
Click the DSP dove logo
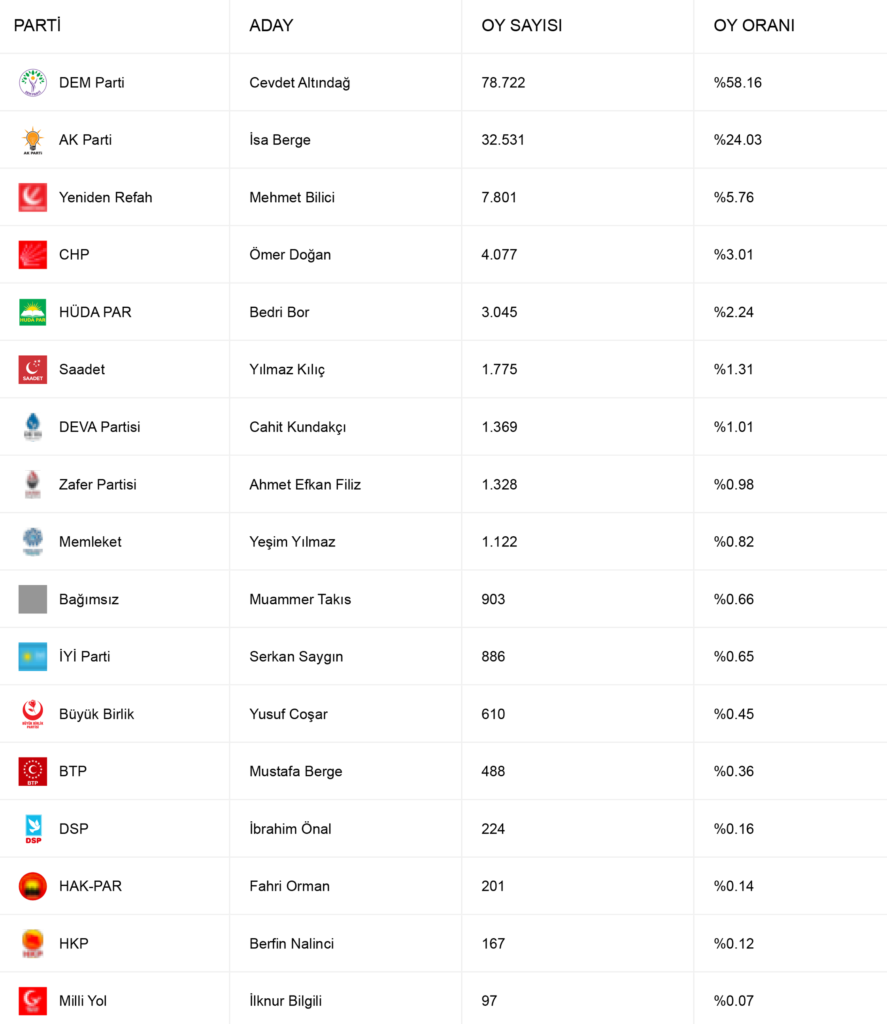pyautogui.click(x=33, y=829)
